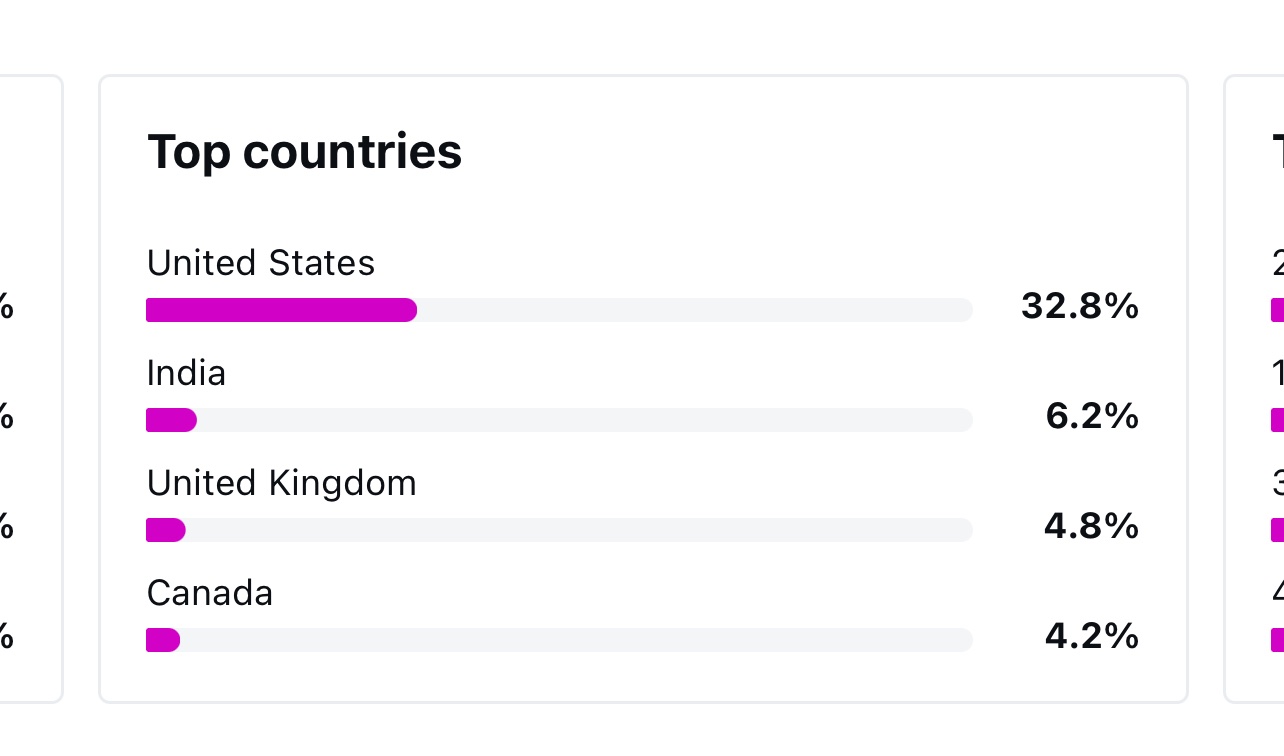Viewport: 1284px width, 756px height.
Task: Click the 32.8% value for United States
Action: tap(1080, 306)
